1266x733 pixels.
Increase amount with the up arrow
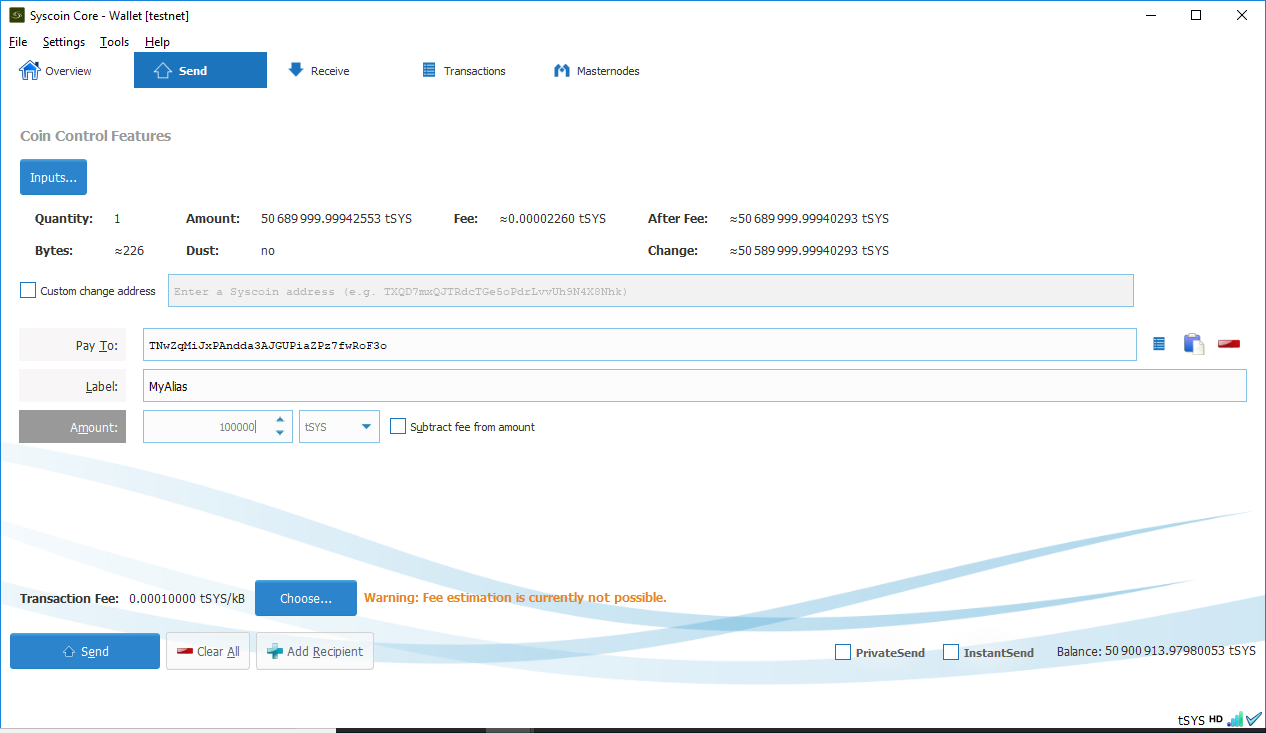pos(280,420)
